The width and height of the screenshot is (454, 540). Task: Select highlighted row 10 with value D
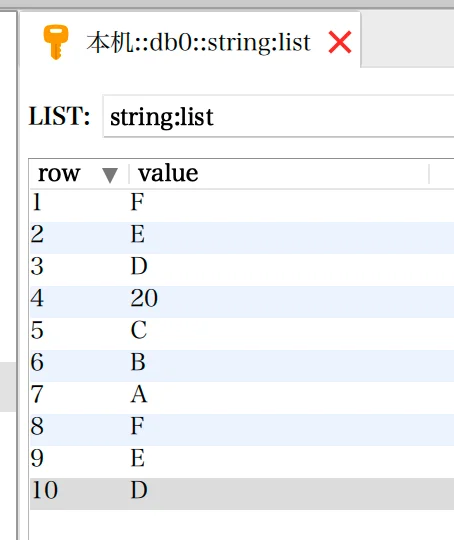pos(242,490)
